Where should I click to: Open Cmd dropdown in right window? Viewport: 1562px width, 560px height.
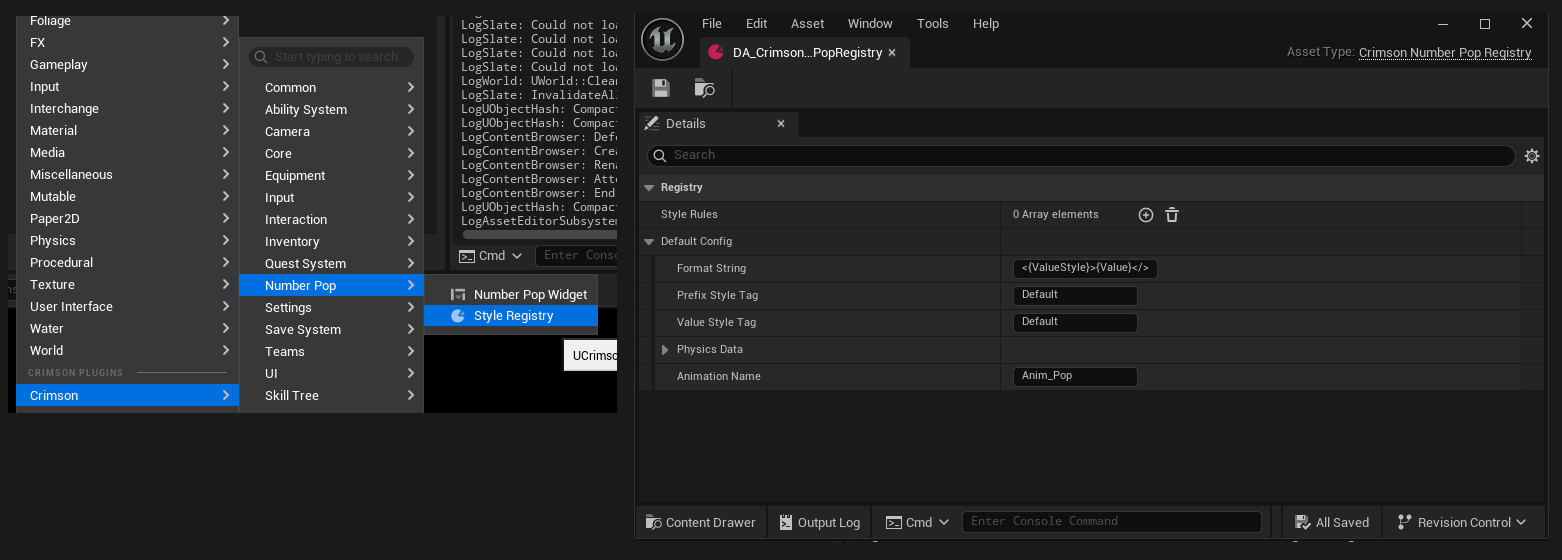point(918,522)
